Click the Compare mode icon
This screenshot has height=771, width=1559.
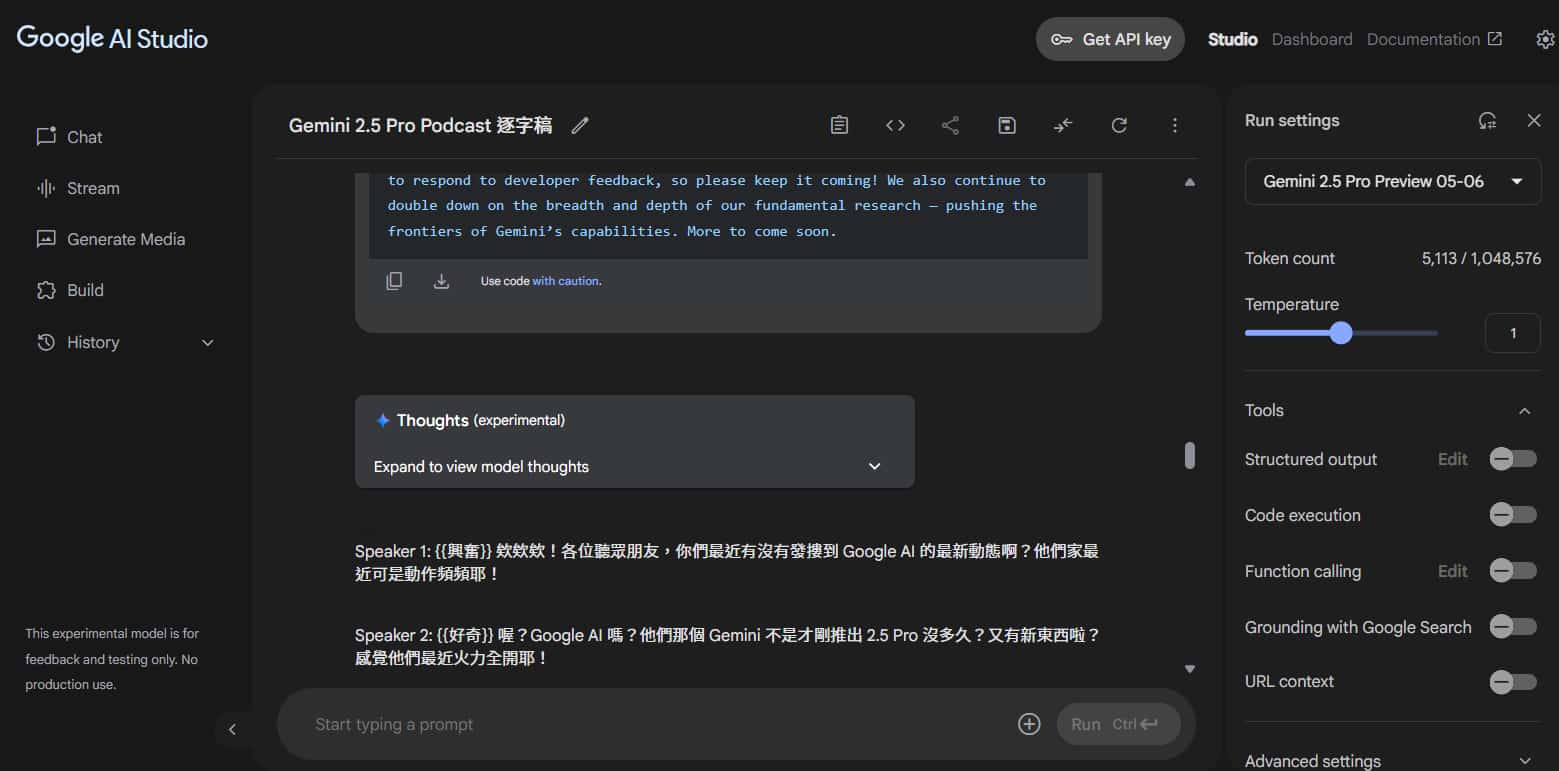tap(1063, 125)
